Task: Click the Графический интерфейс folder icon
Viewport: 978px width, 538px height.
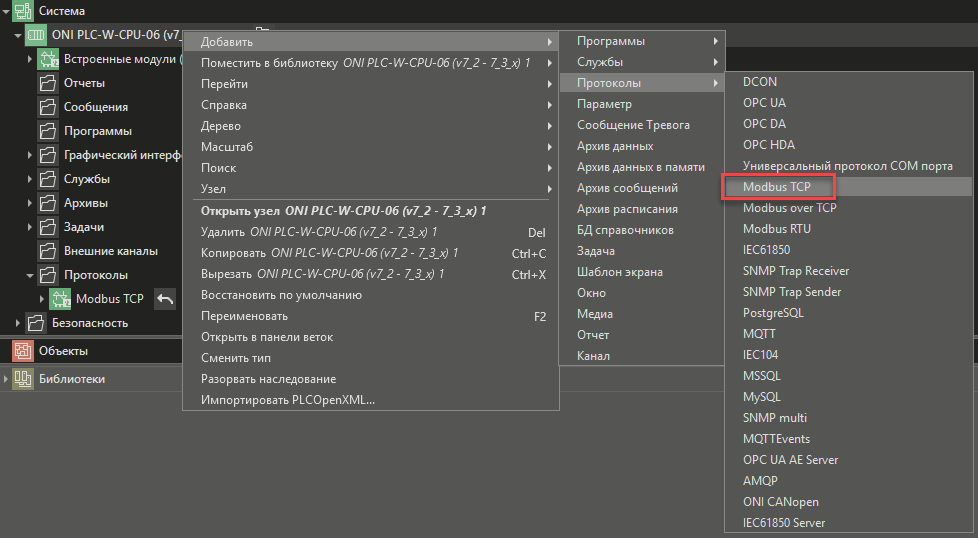Action: (x=47, y=155)
